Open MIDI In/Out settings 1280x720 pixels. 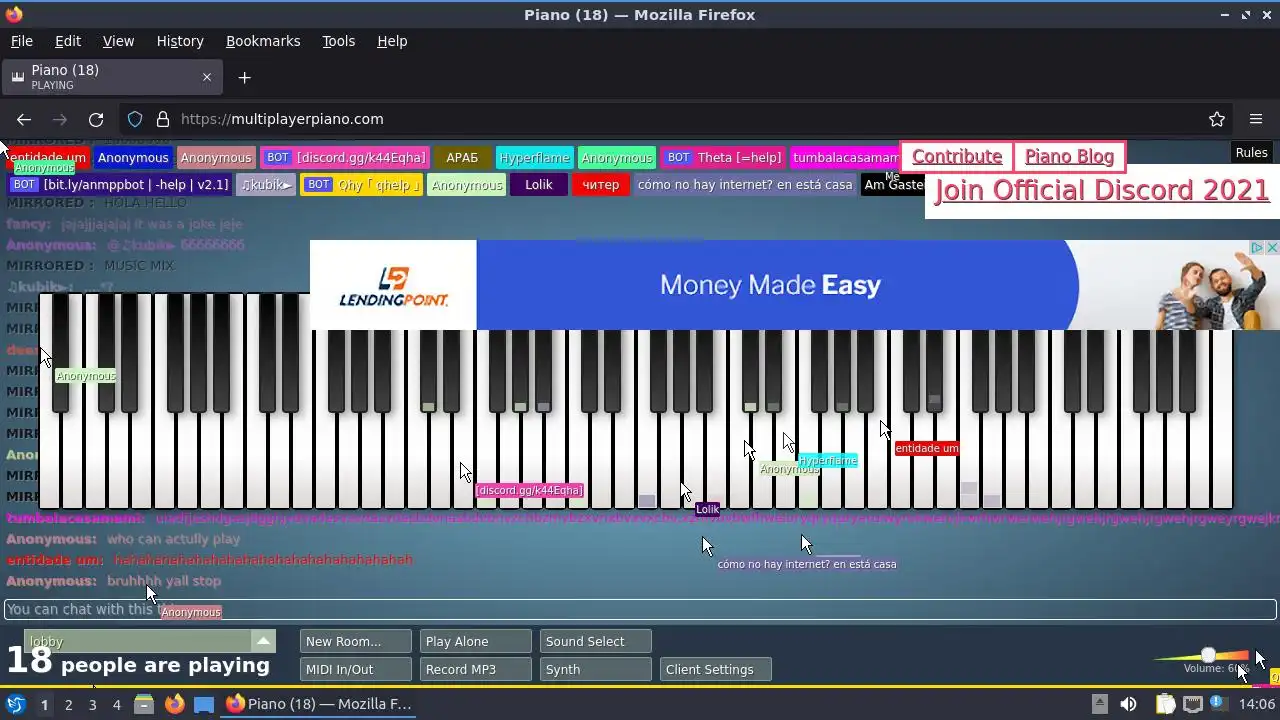click(x=355, y=669)
